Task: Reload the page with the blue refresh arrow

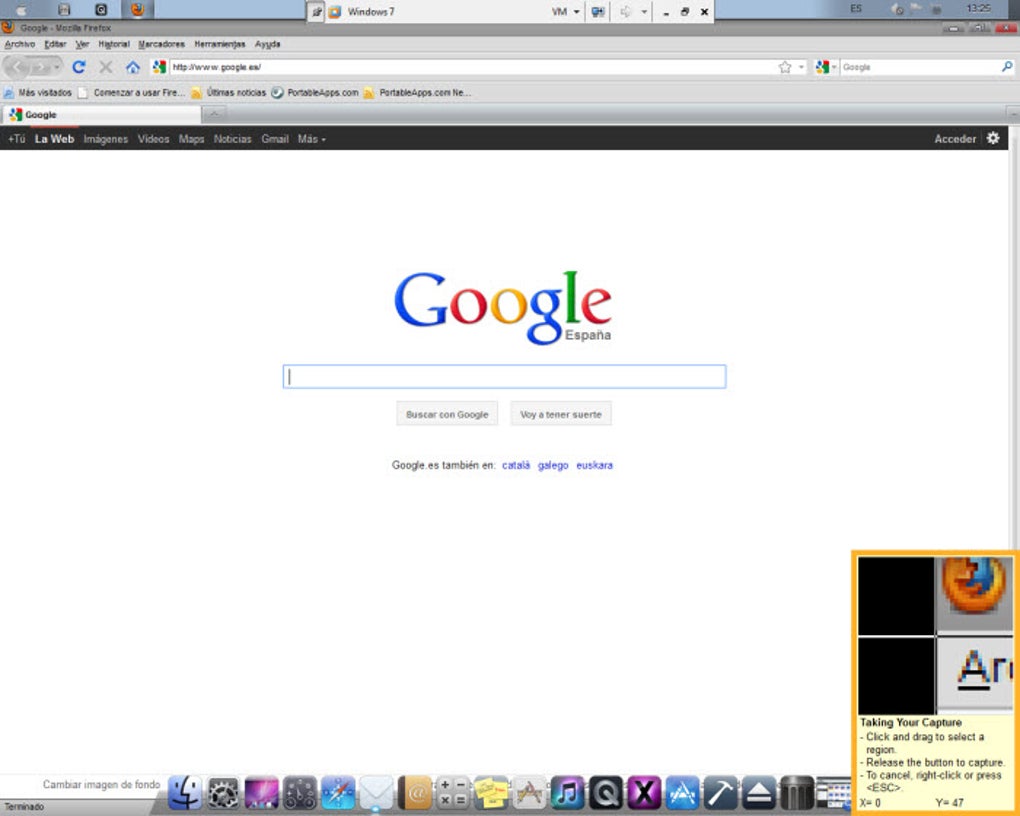Action: pos(79,66)
